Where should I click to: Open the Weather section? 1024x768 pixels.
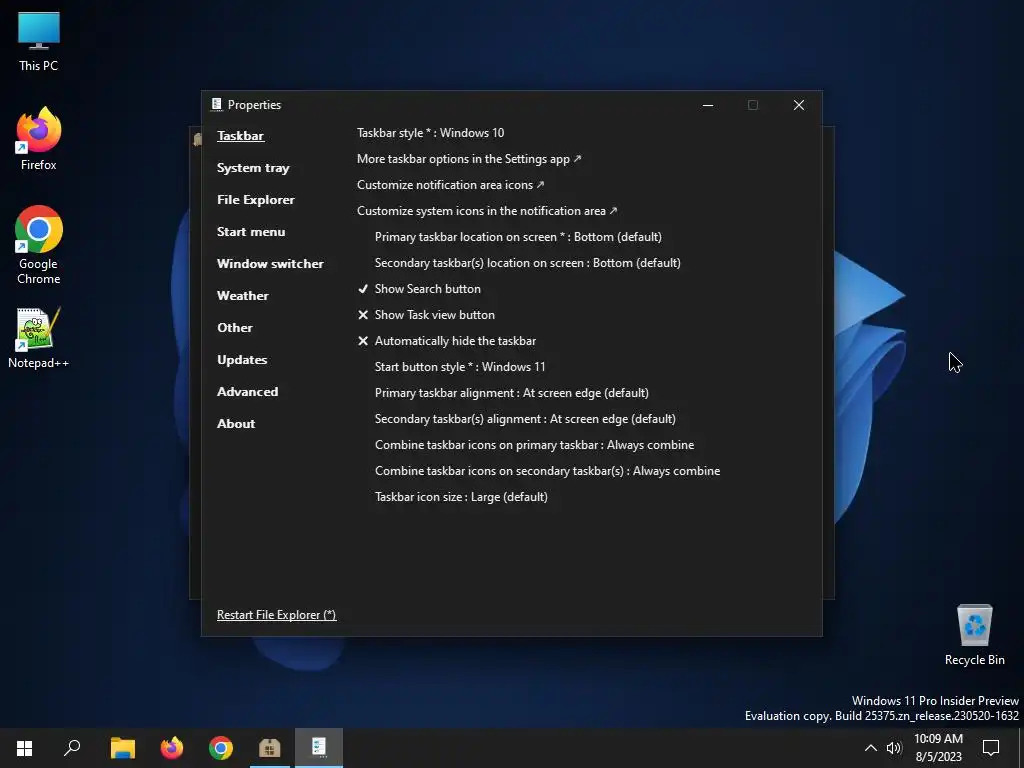point(242,296)
